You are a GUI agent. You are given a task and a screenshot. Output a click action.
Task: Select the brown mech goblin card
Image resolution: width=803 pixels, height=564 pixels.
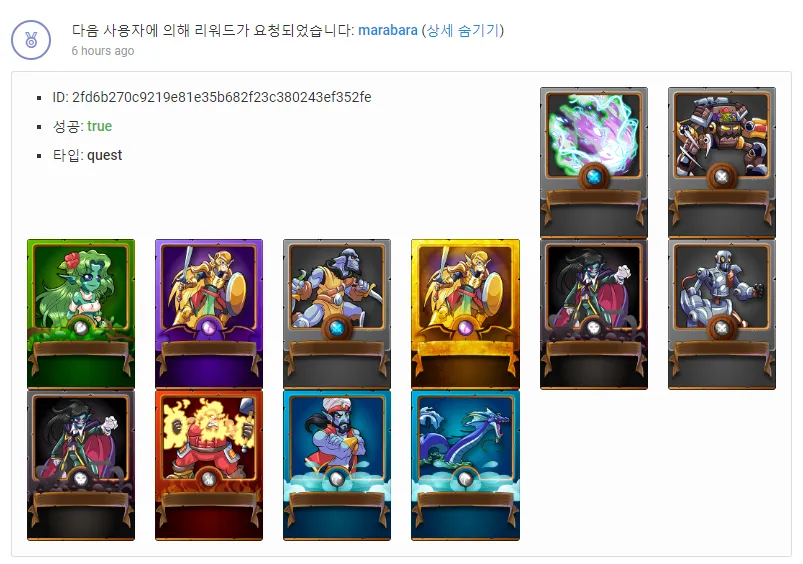coord(722,162)
